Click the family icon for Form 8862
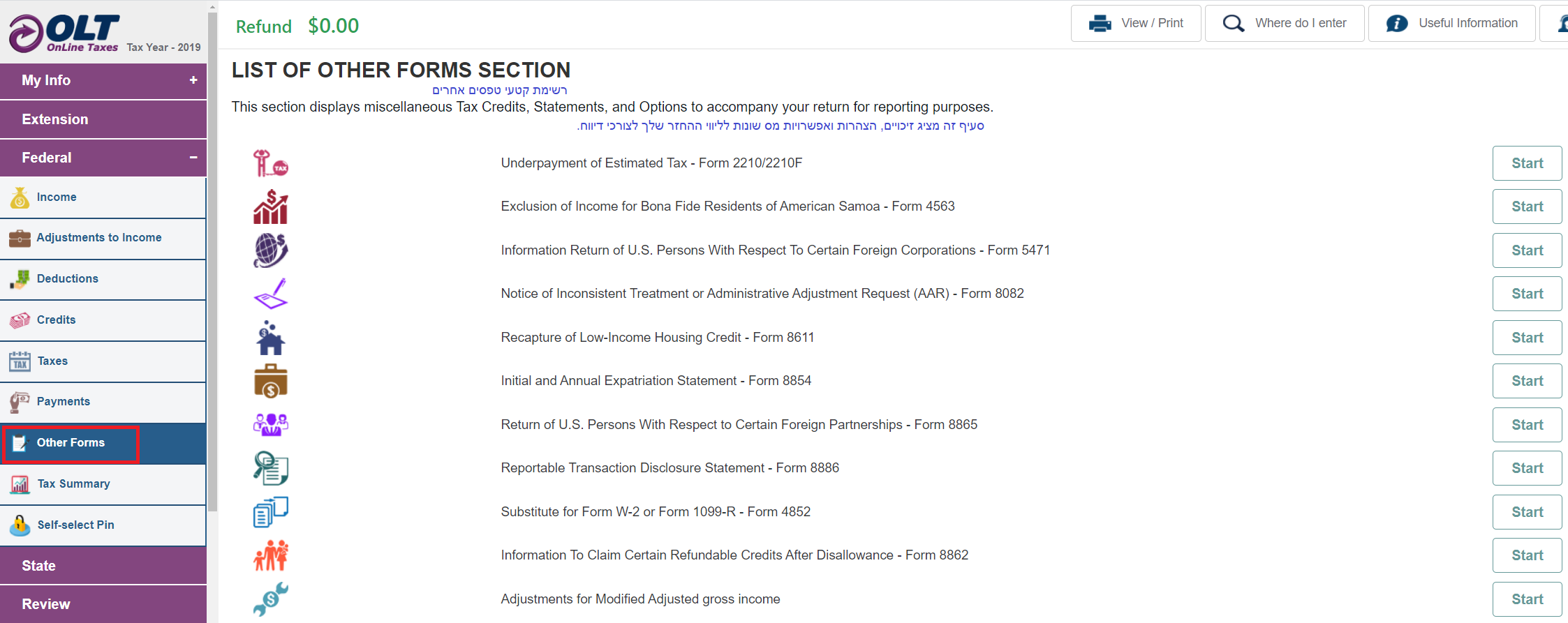Viewport: 1568px width, 623px height. (x=271, y=555)
